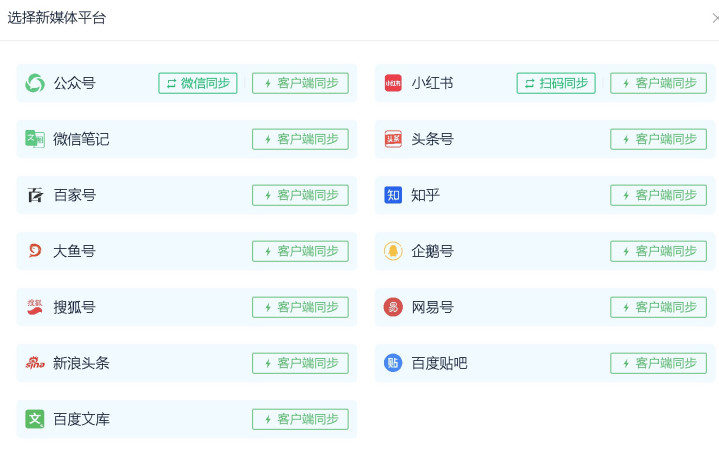Select the 企鹅号 platform label
Screen dimensions: 719x463
click(432, 251)
